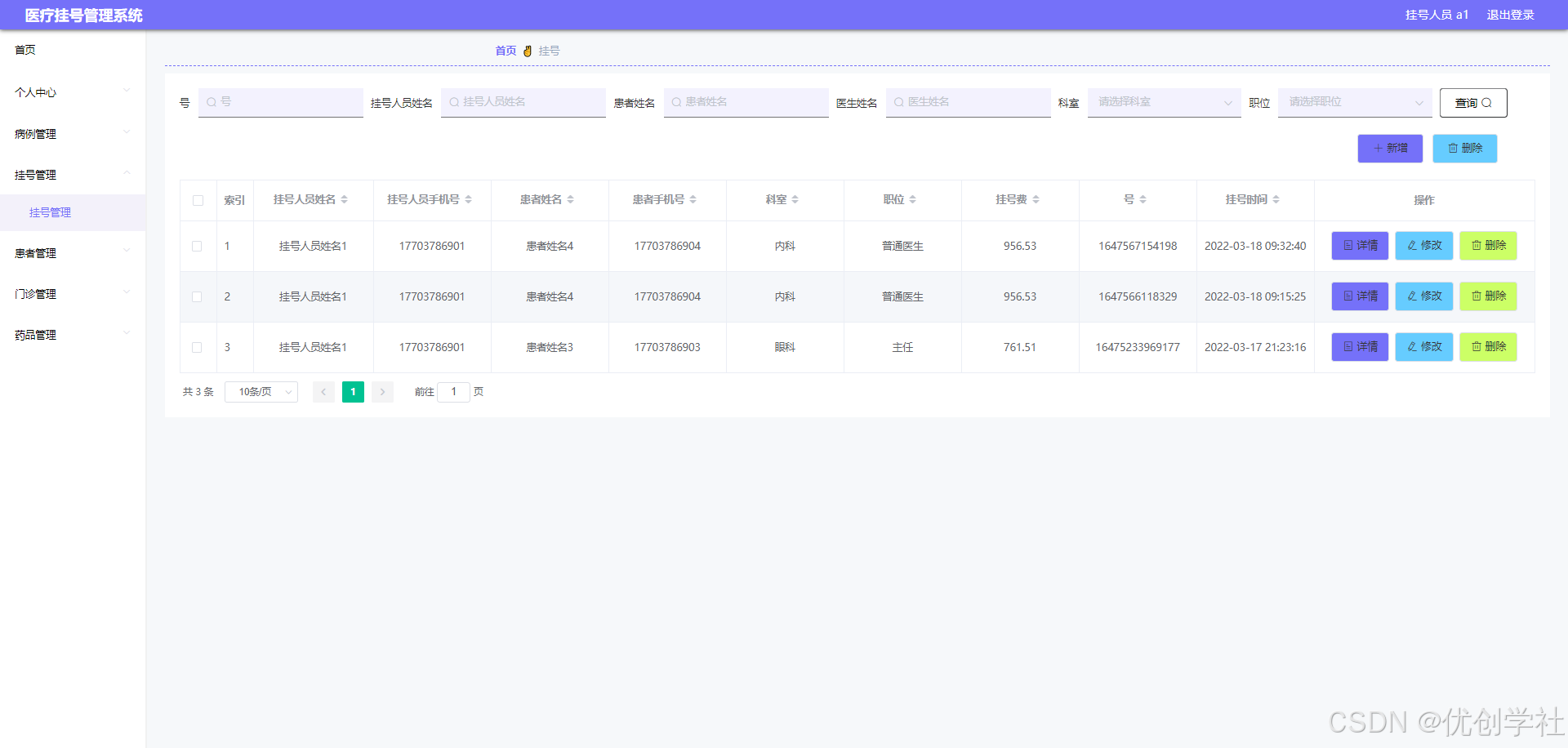The image size is (1568, 748).
Task: Open the 10条/页 page size dropdown
Action: [x=261, y=392]
